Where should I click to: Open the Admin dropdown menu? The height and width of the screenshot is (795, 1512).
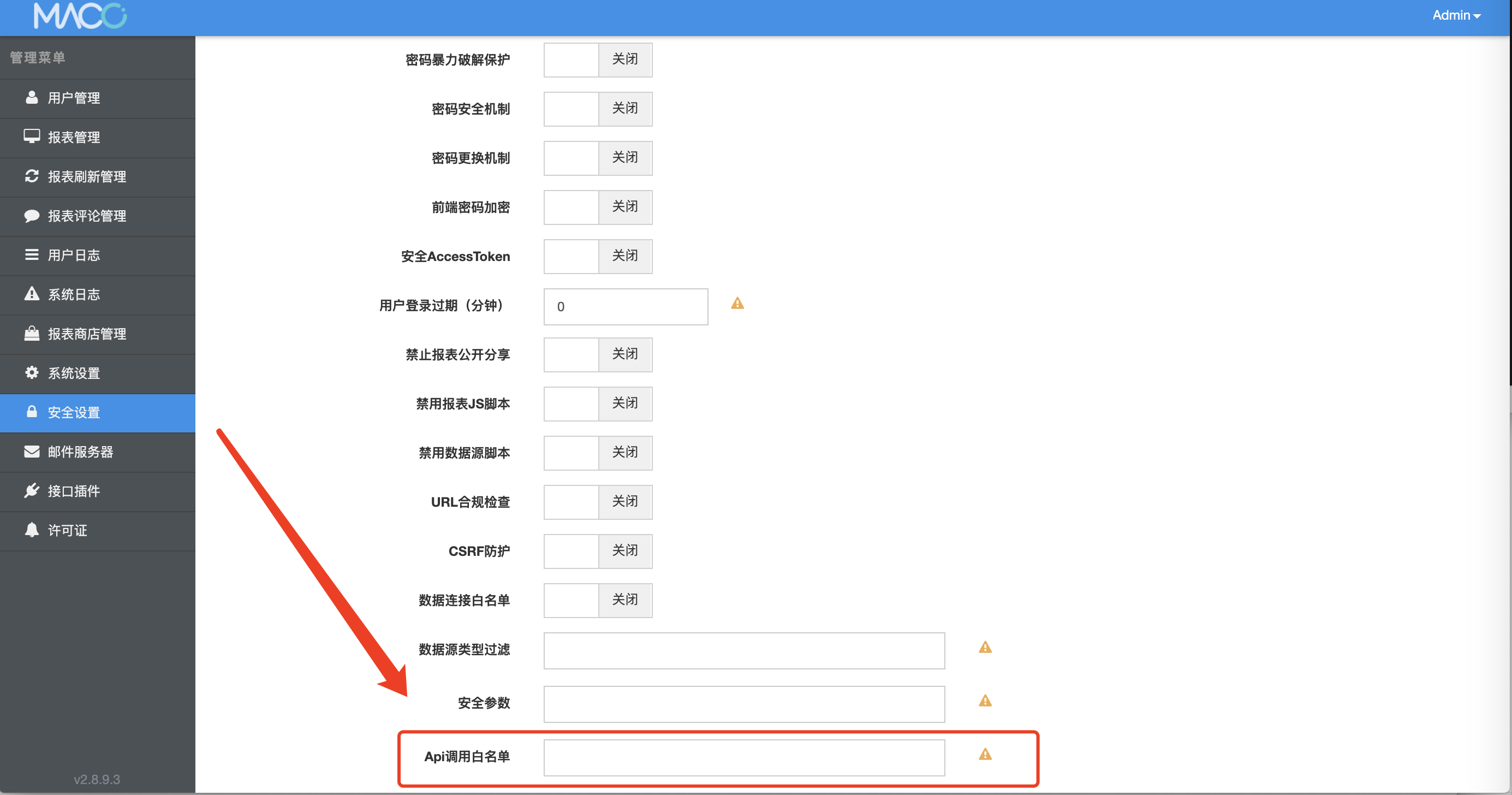point(1456,15)
